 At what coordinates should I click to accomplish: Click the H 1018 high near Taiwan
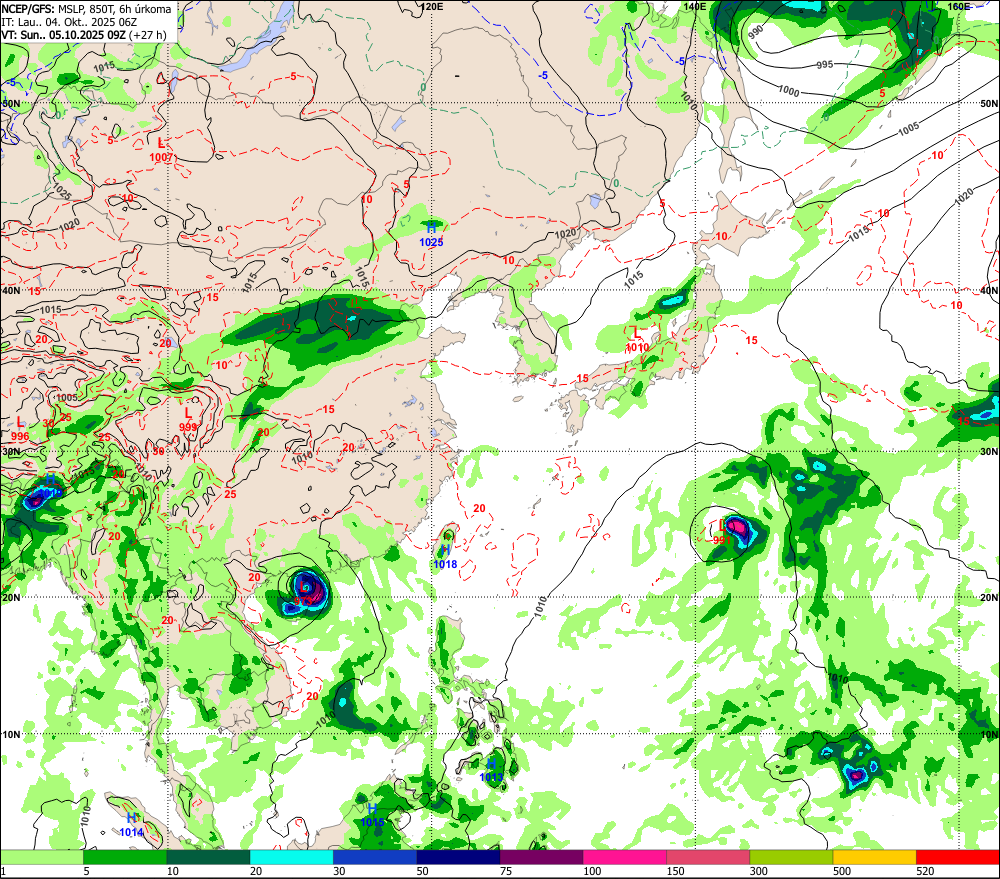pyautogui.click(x=445, y=557)
